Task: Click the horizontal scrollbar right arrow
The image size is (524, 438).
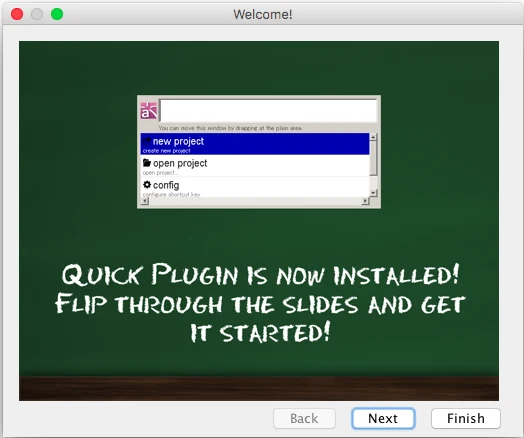Action: point(365,201)
